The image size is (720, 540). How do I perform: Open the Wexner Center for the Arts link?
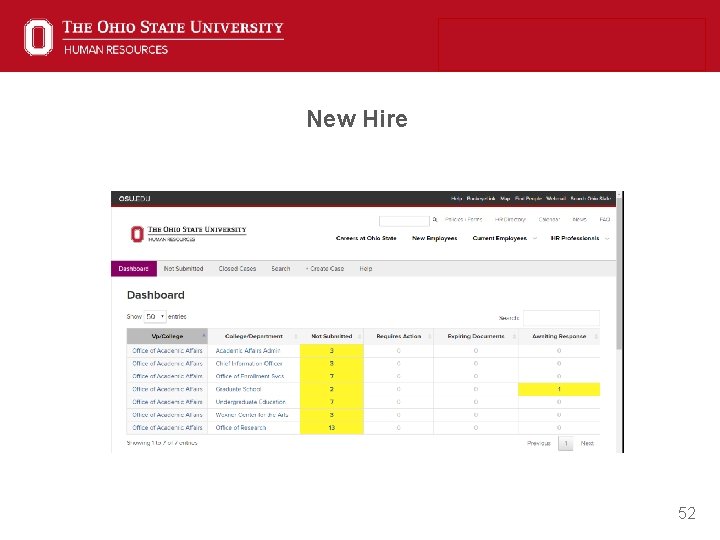pyautogui.click(x=252, y=415)
